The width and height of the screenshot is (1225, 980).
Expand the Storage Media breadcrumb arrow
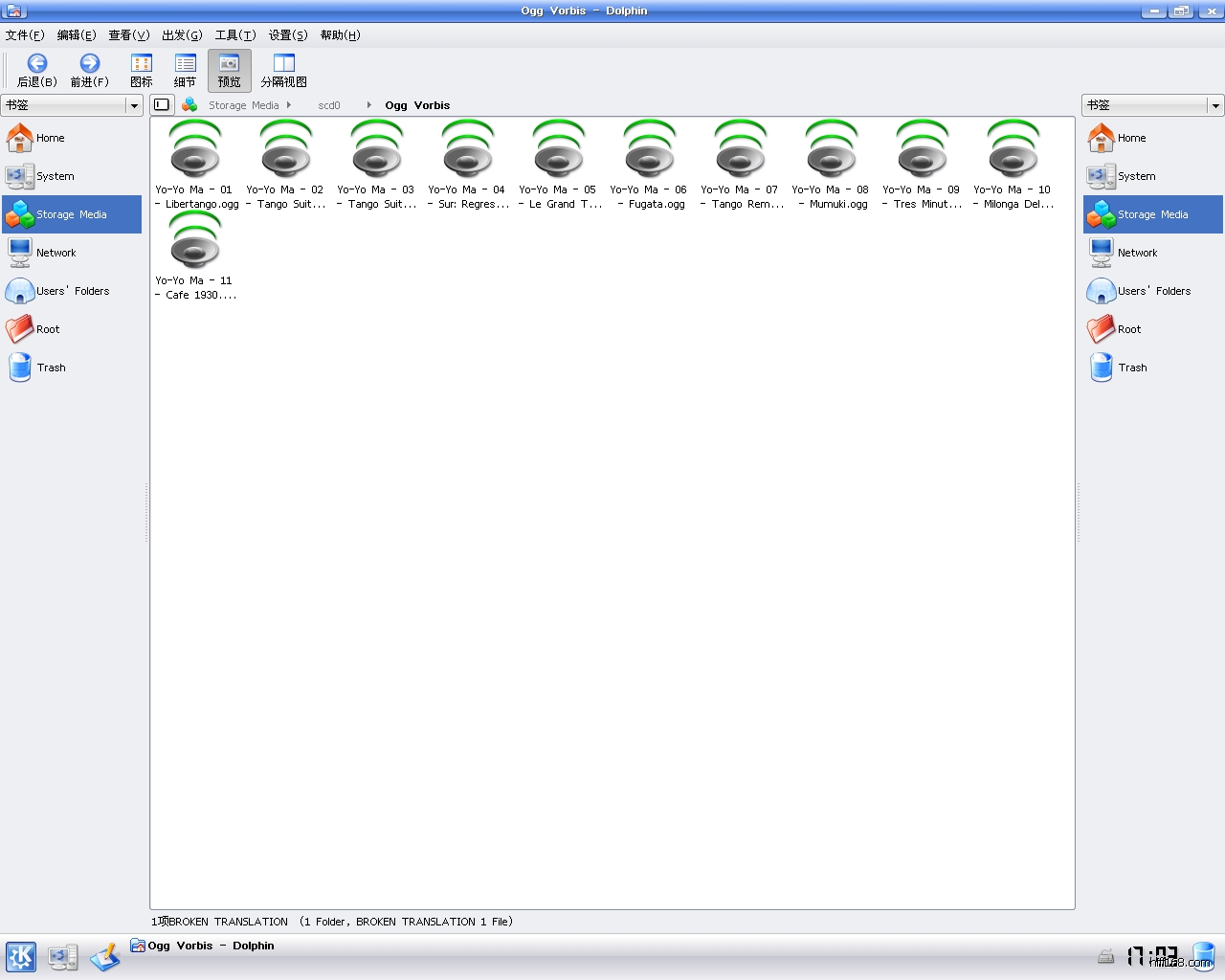point(288,105)
